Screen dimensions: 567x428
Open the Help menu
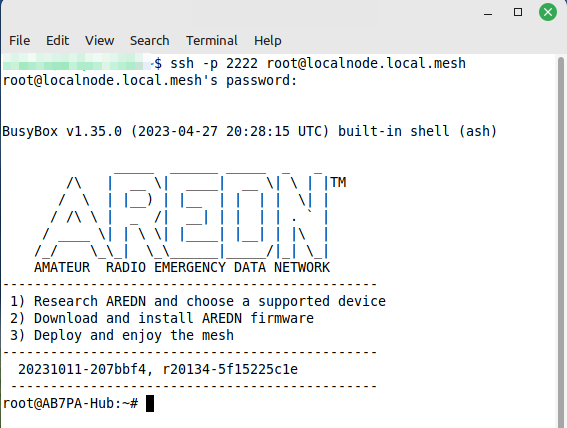tap(268, 40)
